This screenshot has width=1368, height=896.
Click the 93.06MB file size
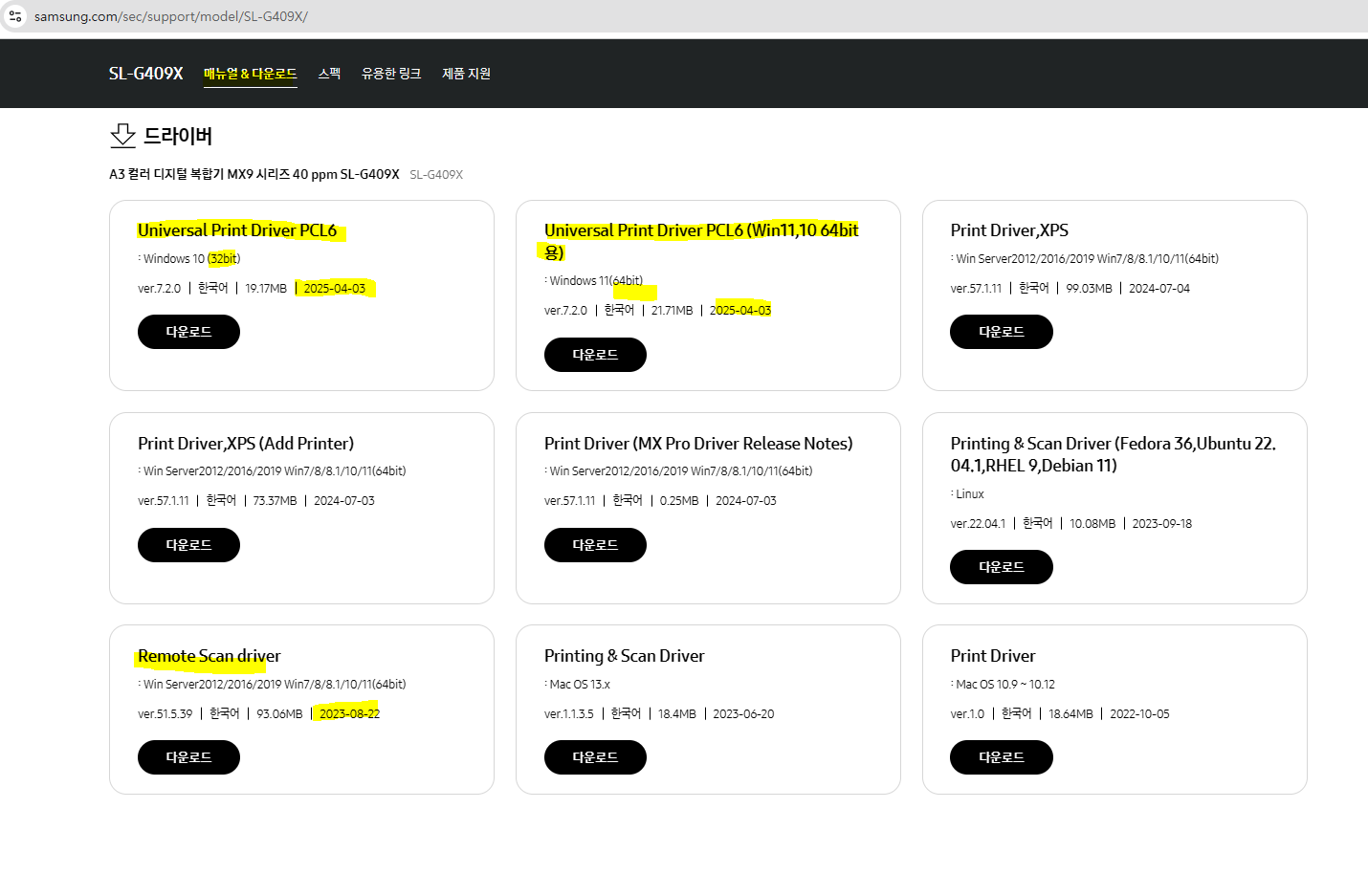pos(279,714)
